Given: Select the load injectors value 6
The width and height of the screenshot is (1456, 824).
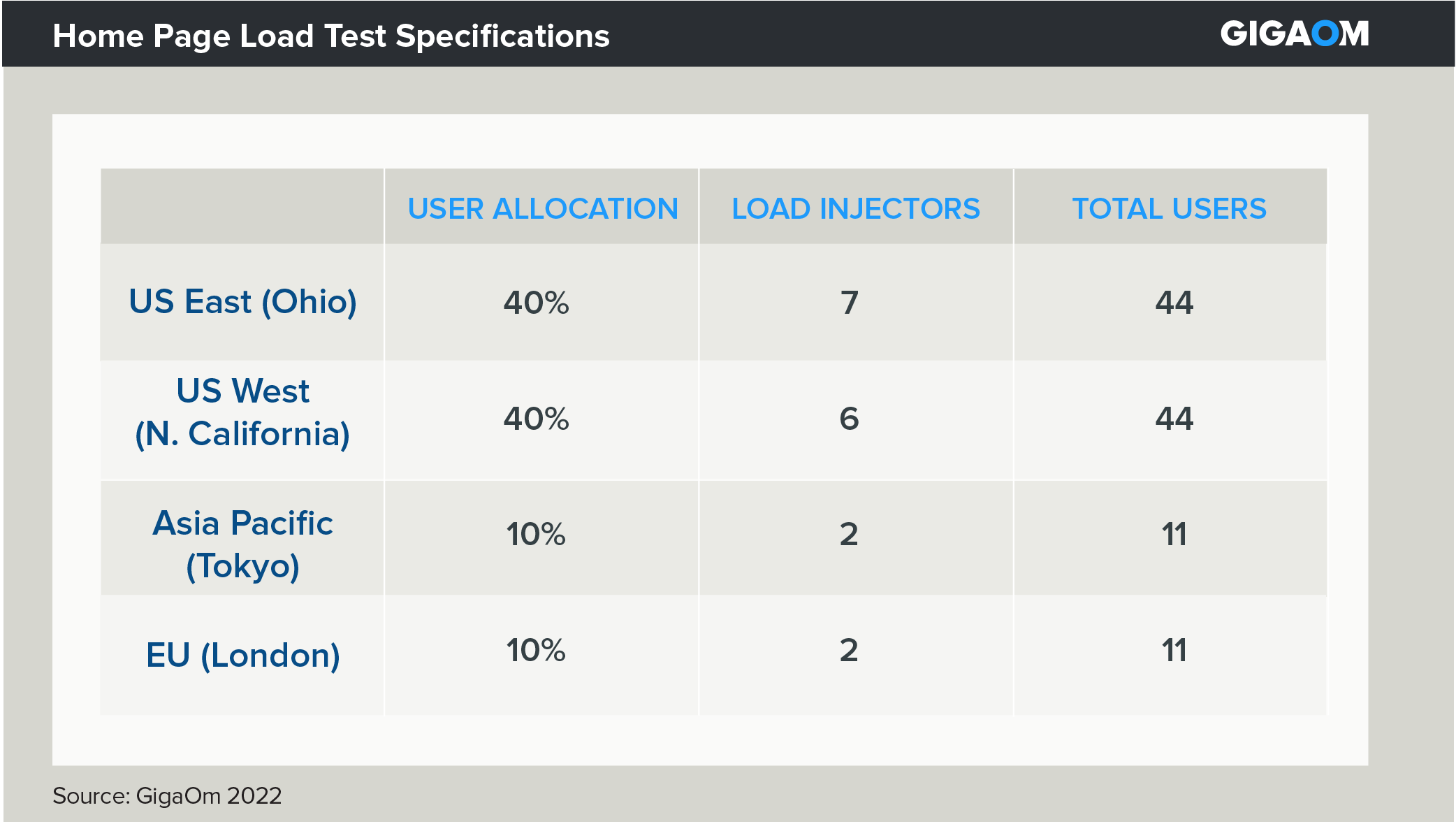Looking at the screenshot, I should (x=849, y=419).
